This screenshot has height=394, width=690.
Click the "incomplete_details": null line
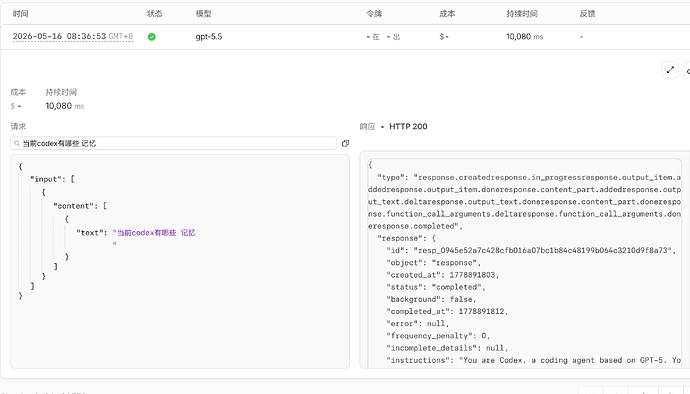click(447, 348)
